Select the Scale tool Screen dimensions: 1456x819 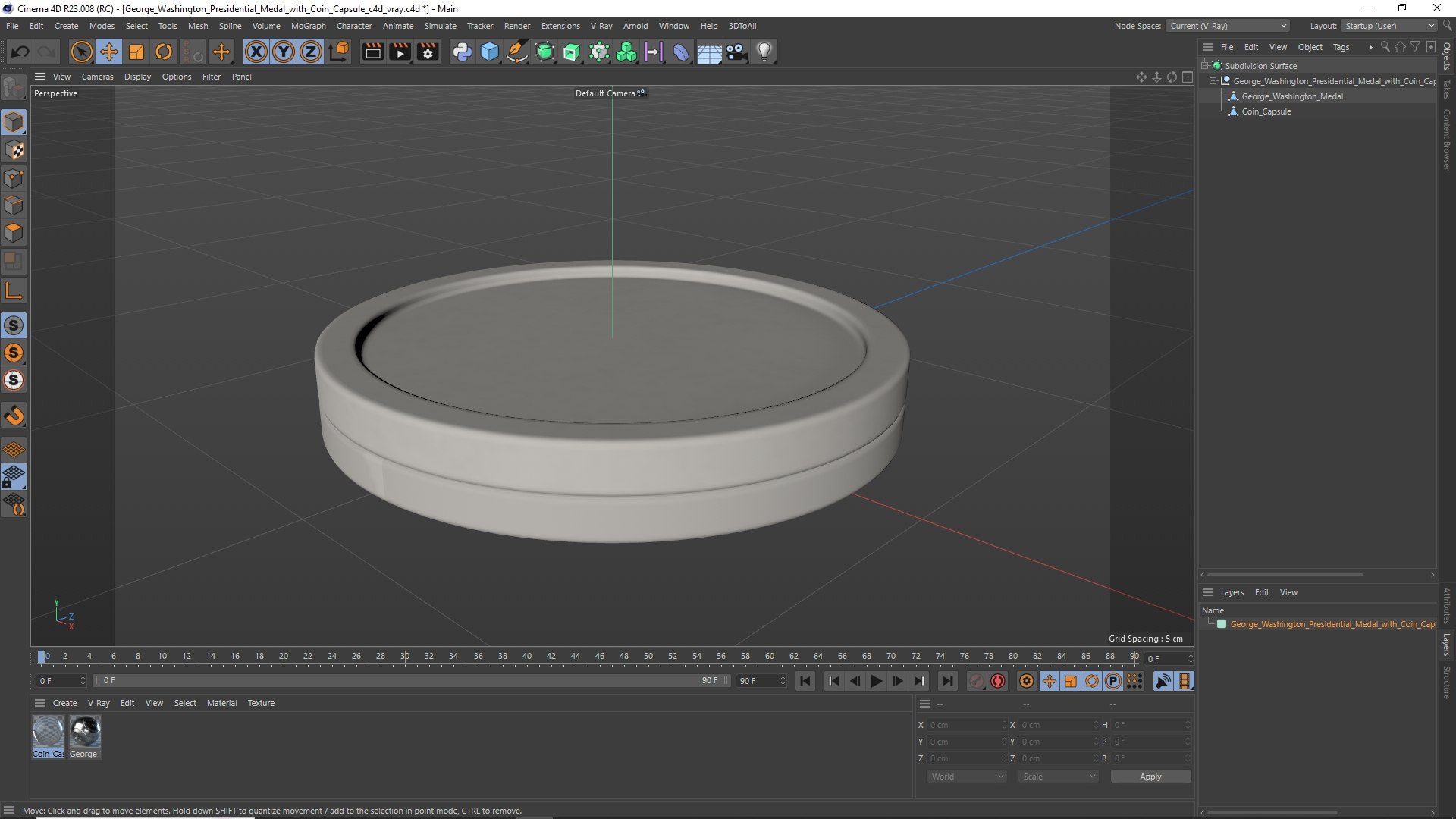[136, 52]
